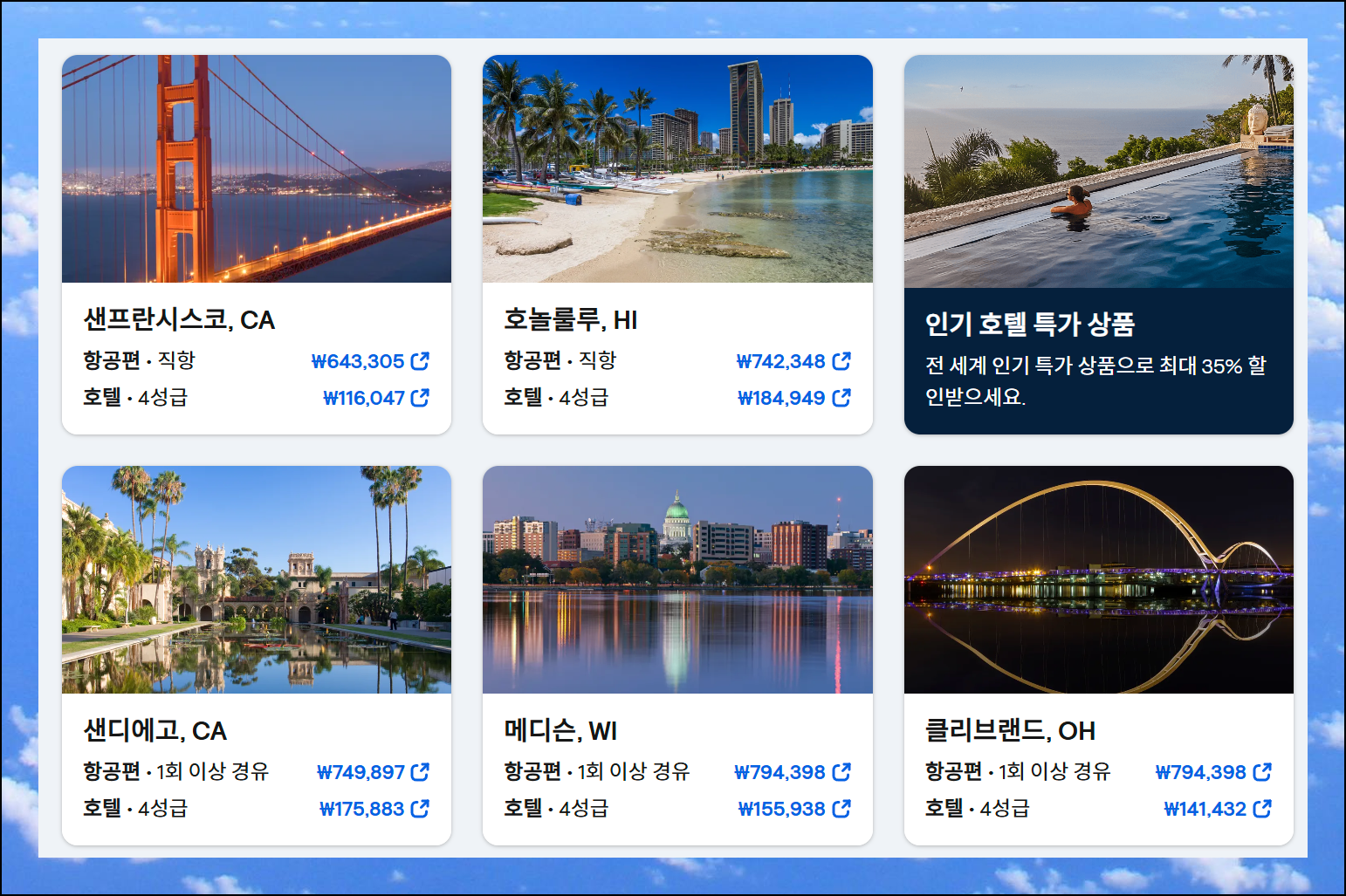Select 호텔 · 4성급 in 샌디에고 card
Screen dimensions: 1346x896
[135, 809]
